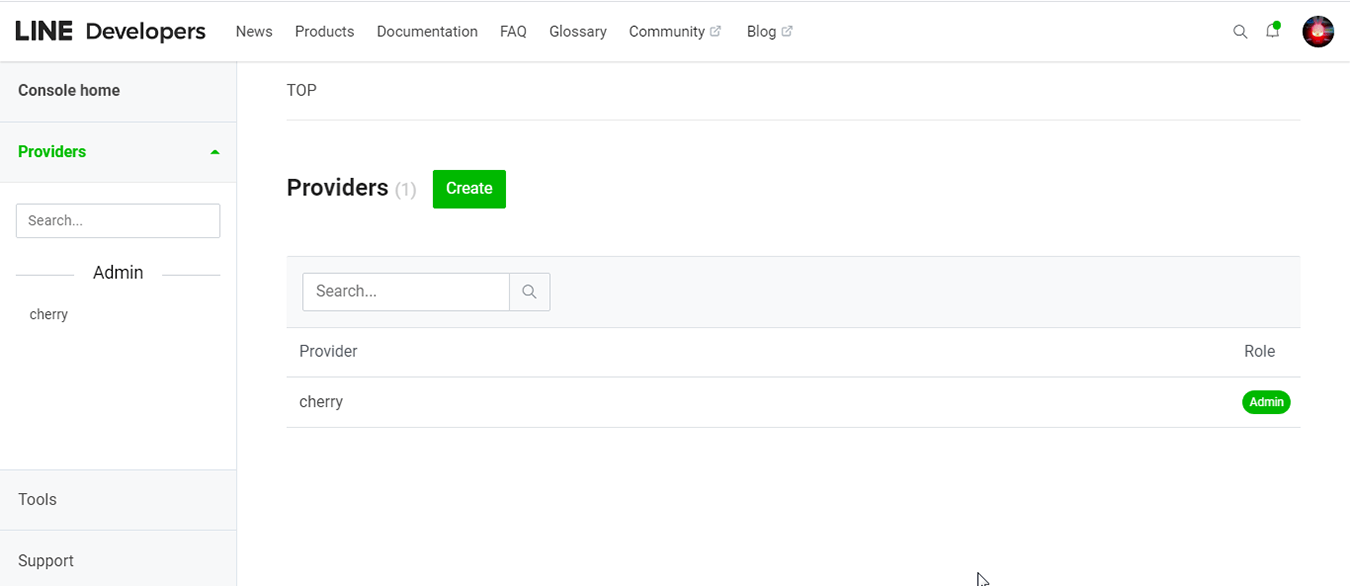Open the user profile avatar

[1318, 32]
